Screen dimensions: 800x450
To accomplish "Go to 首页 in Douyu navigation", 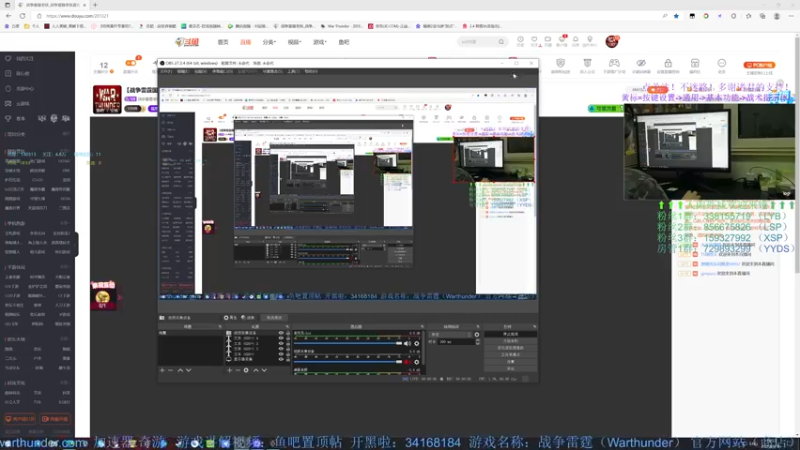I will pos(223,42).
